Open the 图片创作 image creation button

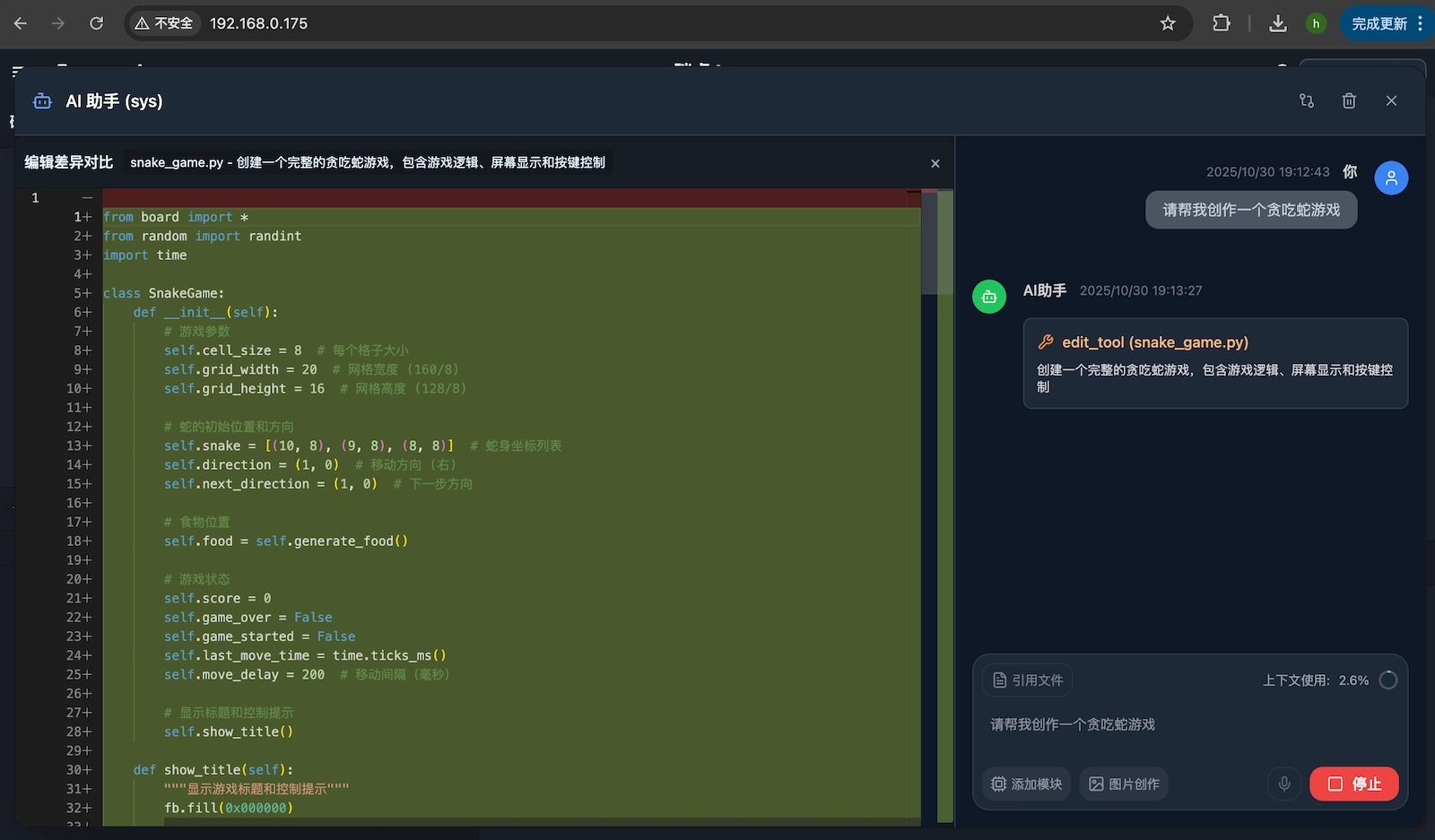(x=1124, y=784)
